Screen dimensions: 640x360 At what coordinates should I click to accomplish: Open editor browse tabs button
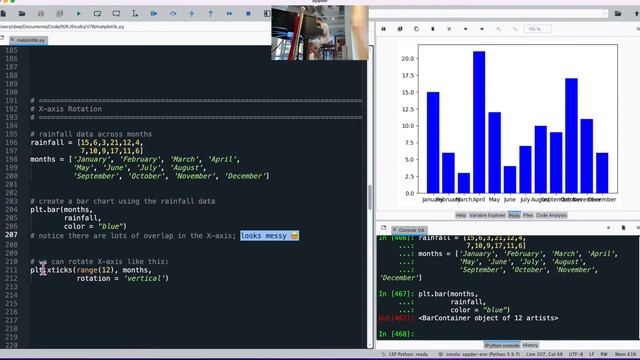pos(2,38)
